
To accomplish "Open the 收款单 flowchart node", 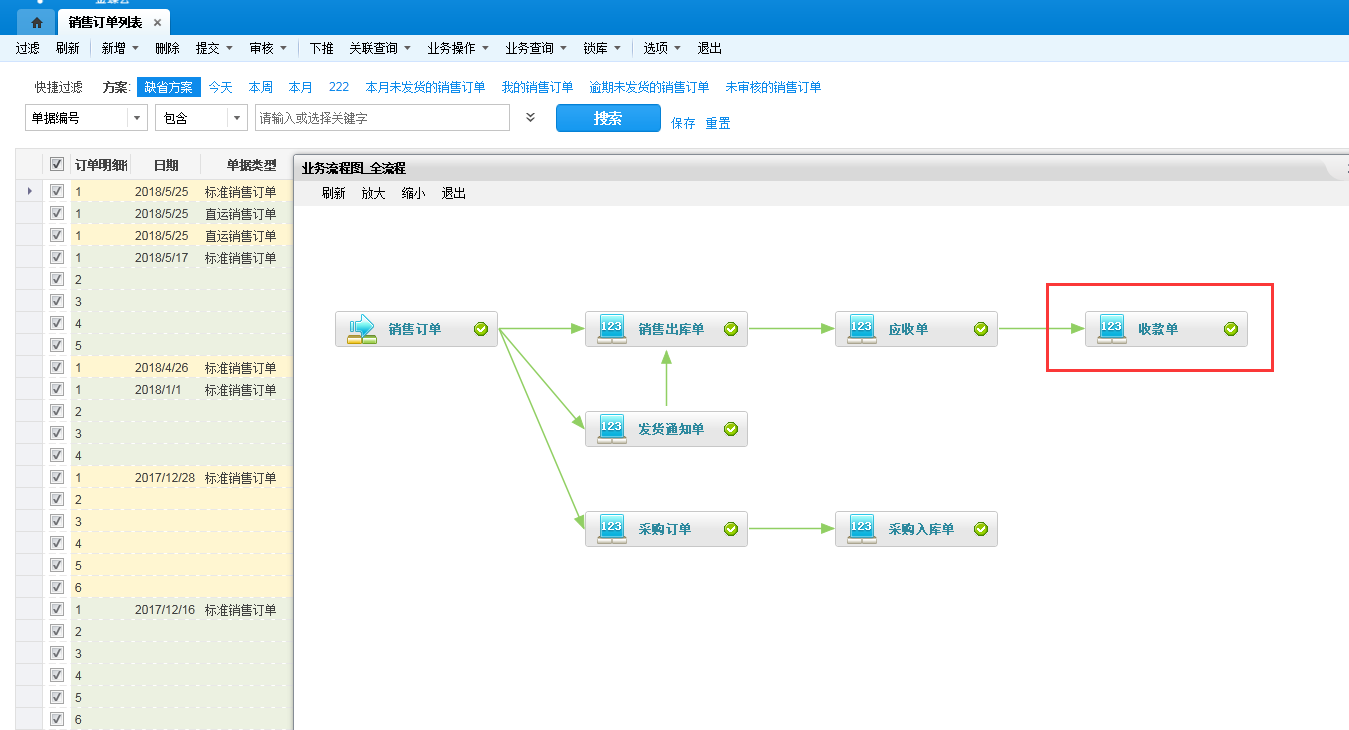I will click(1166, 329).
